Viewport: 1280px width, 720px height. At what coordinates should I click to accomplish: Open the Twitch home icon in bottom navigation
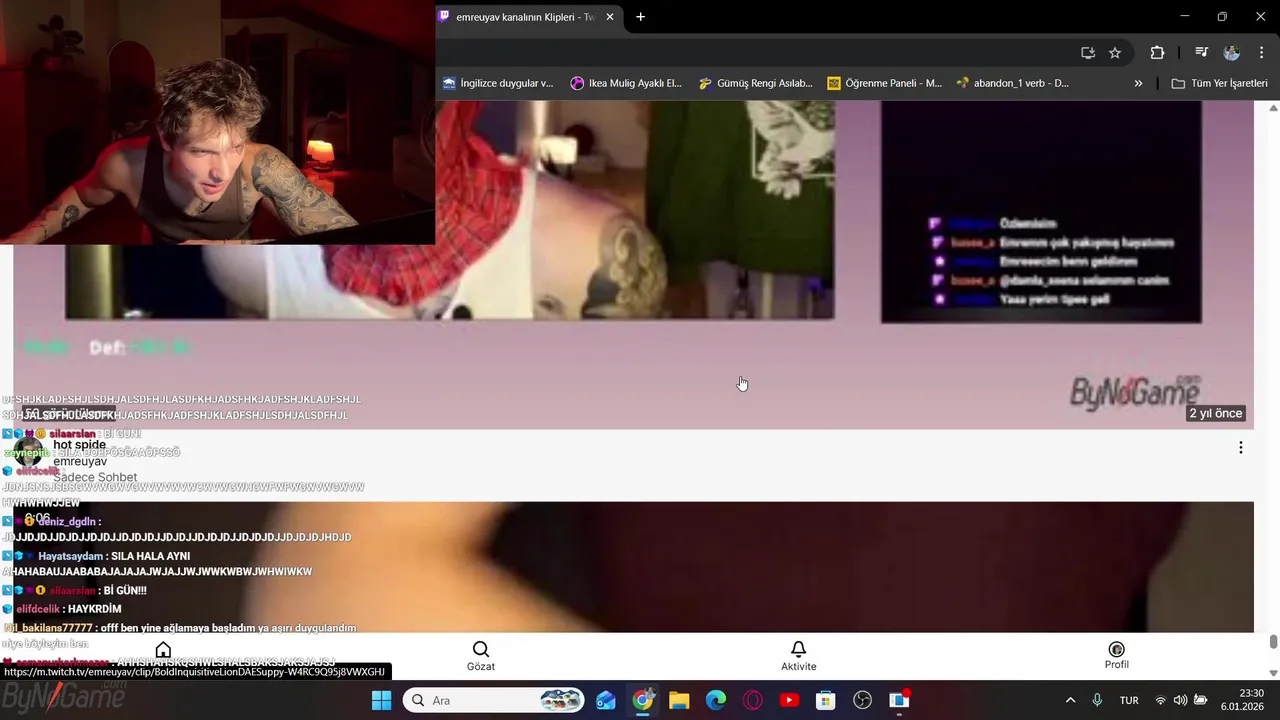click(x=163, y=651)
